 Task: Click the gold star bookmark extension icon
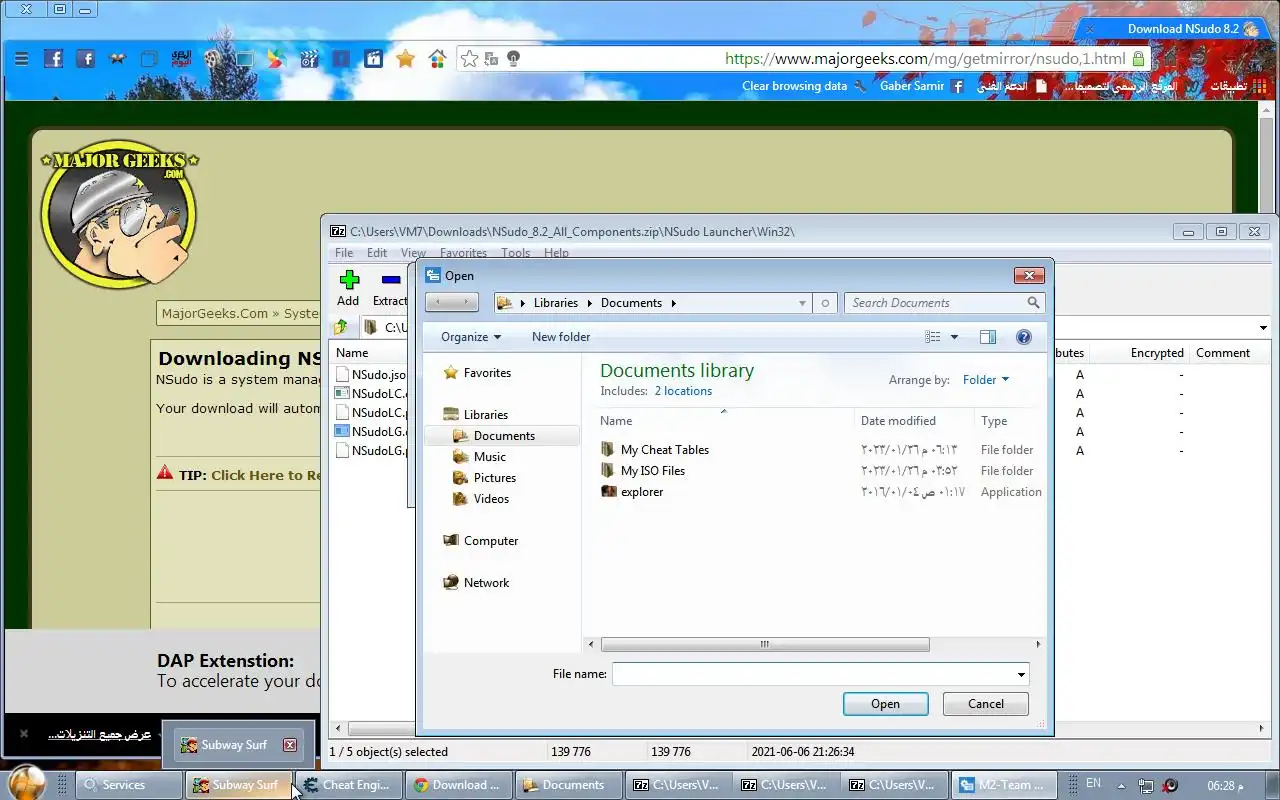(405, 59)
